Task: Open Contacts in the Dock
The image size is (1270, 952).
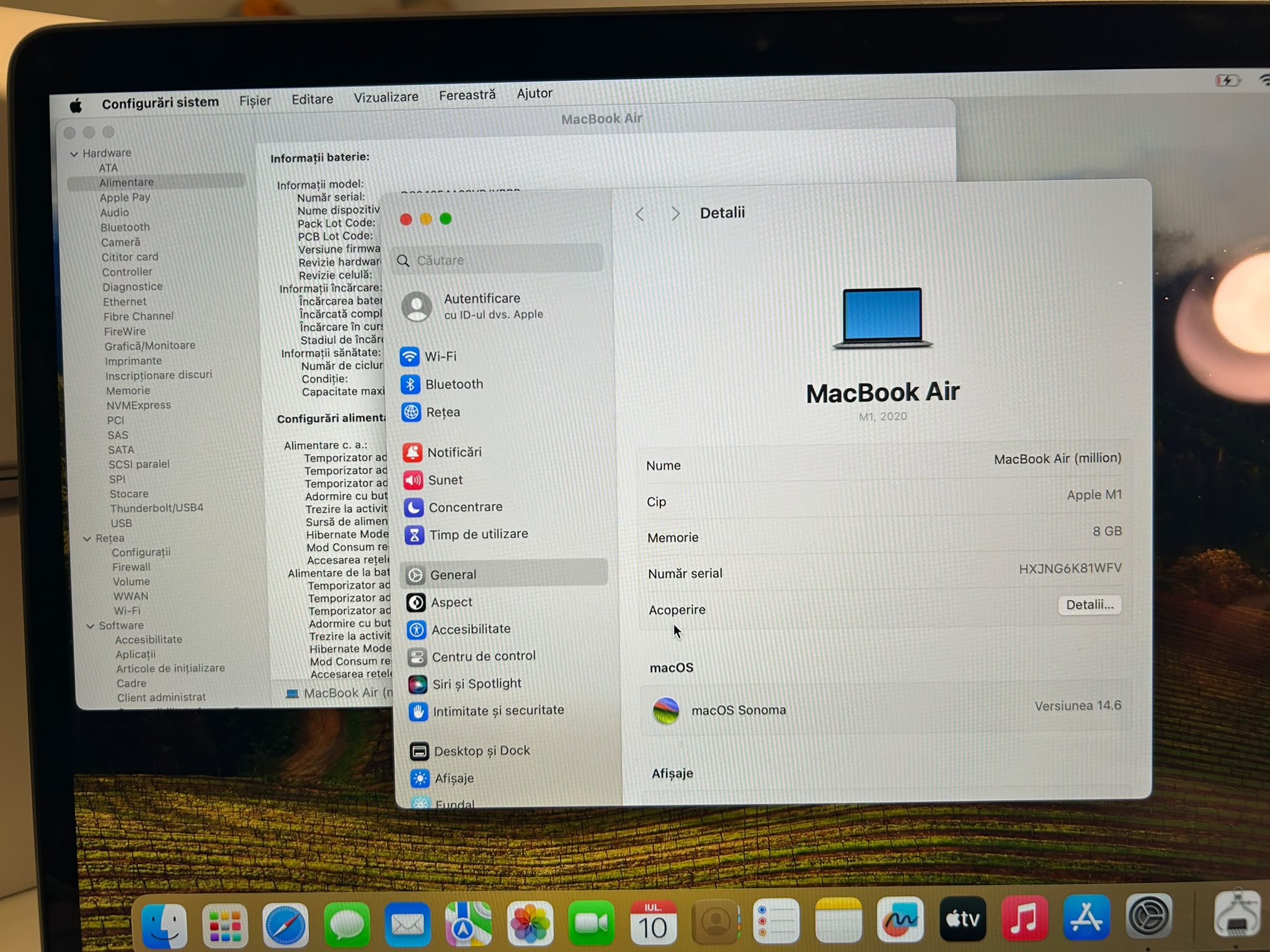Action: [714, 922]
